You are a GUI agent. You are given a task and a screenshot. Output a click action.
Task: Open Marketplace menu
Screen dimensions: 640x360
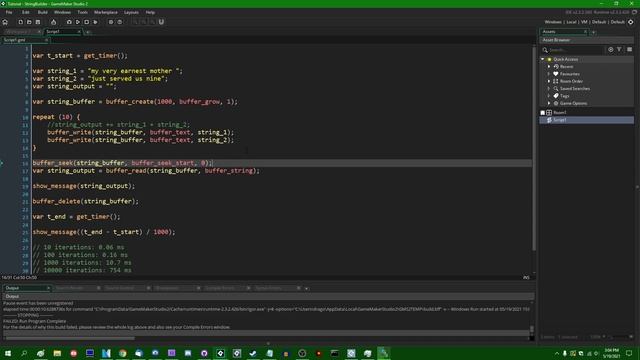click(x=106, y=12)
